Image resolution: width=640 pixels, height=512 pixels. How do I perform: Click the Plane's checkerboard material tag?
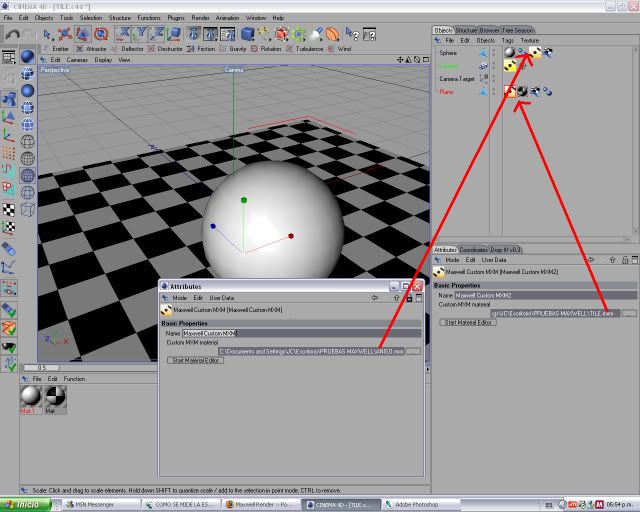point(522,91)
